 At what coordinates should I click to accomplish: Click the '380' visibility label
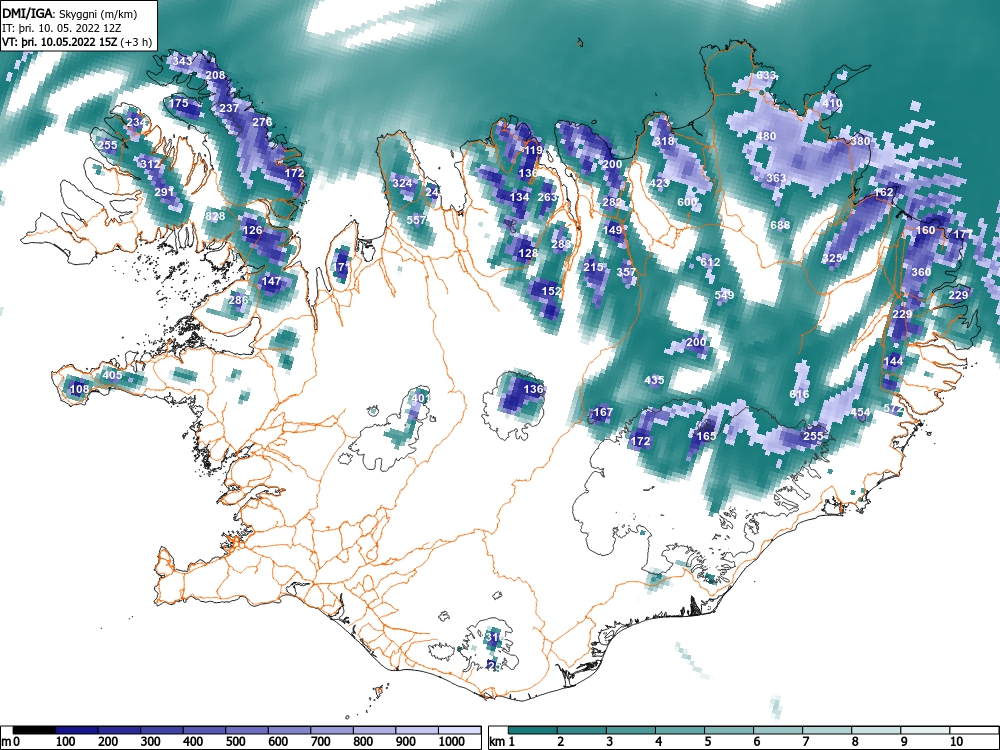tap(860, 142)
